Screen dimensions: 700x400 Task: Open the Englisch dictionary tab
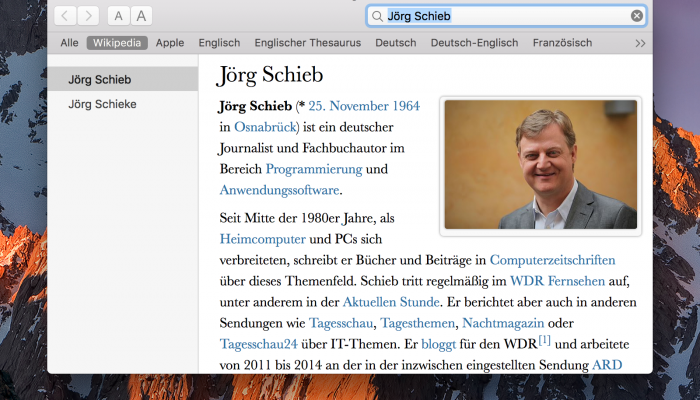pos(219,43)
